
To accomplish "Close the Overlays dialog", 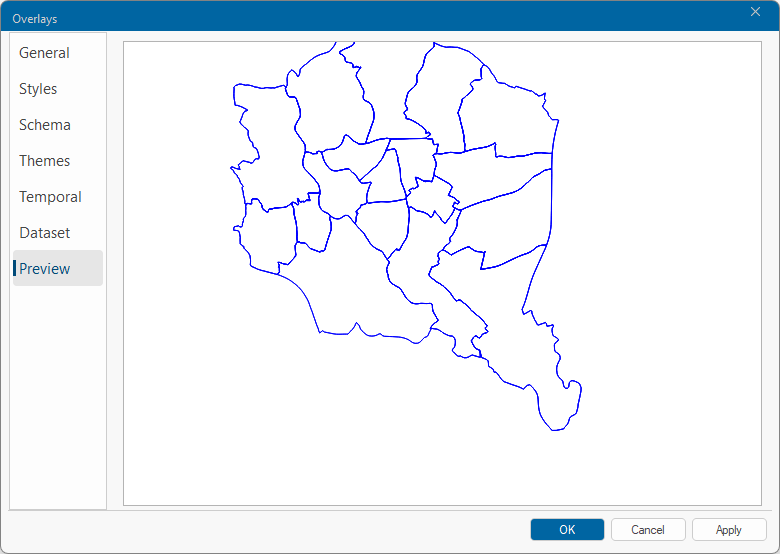I will pos(756,12).
